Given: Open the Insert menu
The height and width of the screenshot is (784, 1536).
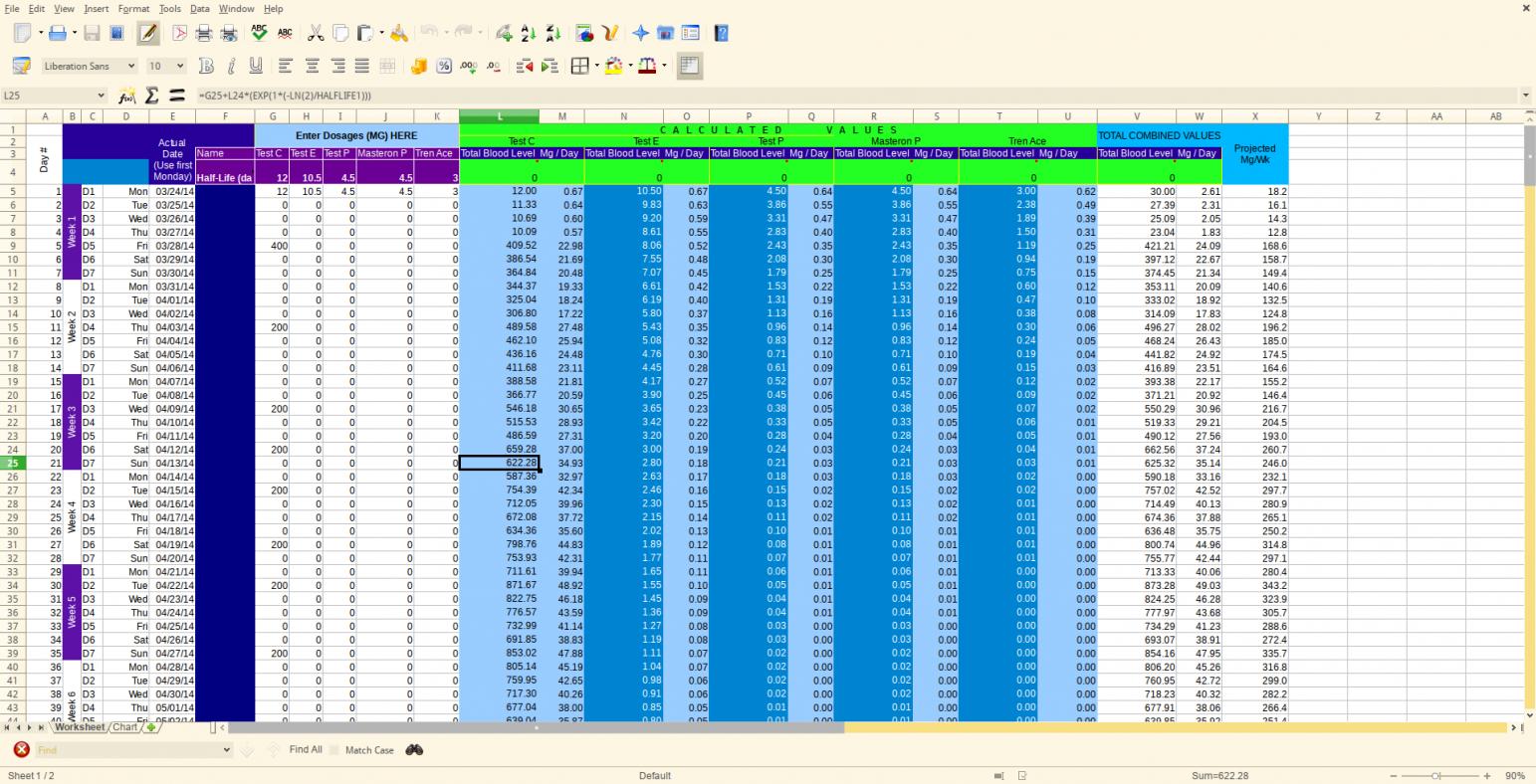Looking at the screenshot, I should point(97,8).
